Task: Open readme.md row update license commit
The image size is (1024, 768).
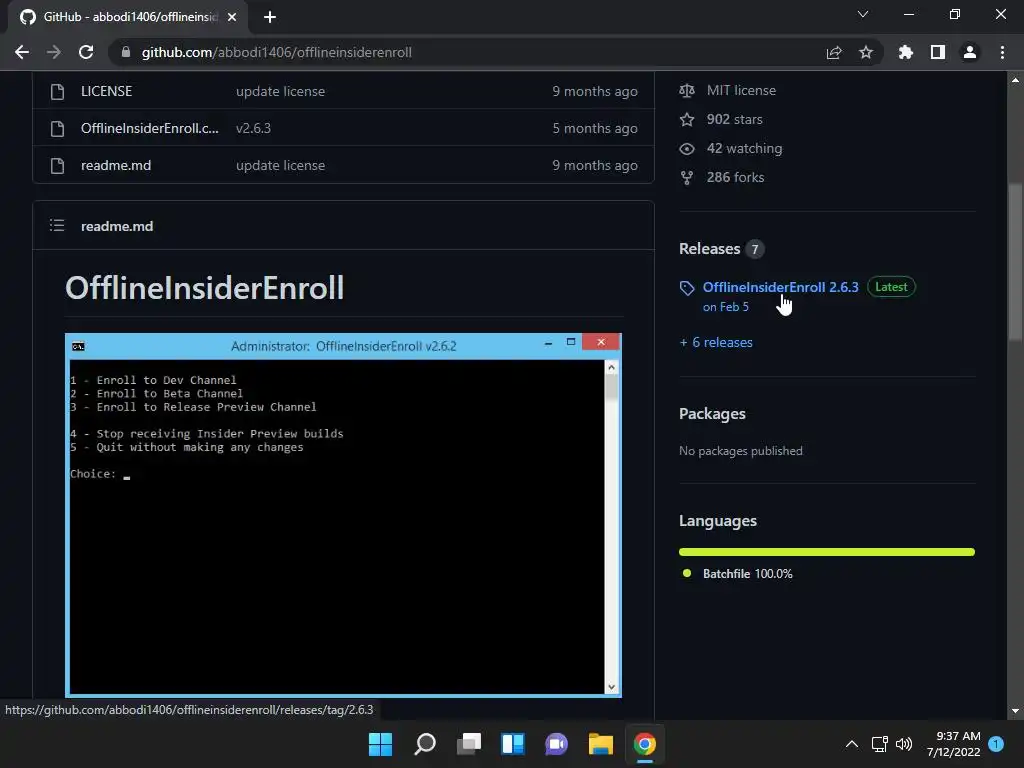Action: (x=280, y=165)
